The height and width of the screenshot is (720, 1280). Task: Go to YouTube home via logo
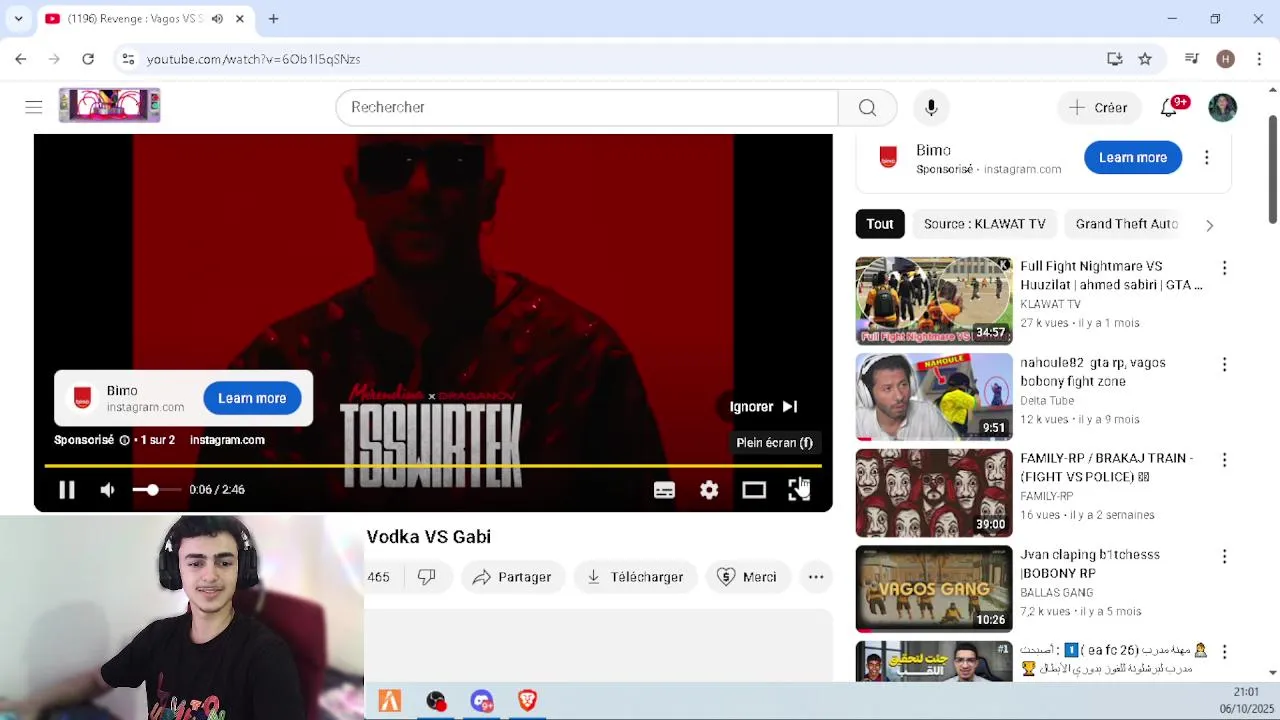(x=109, y=106)
